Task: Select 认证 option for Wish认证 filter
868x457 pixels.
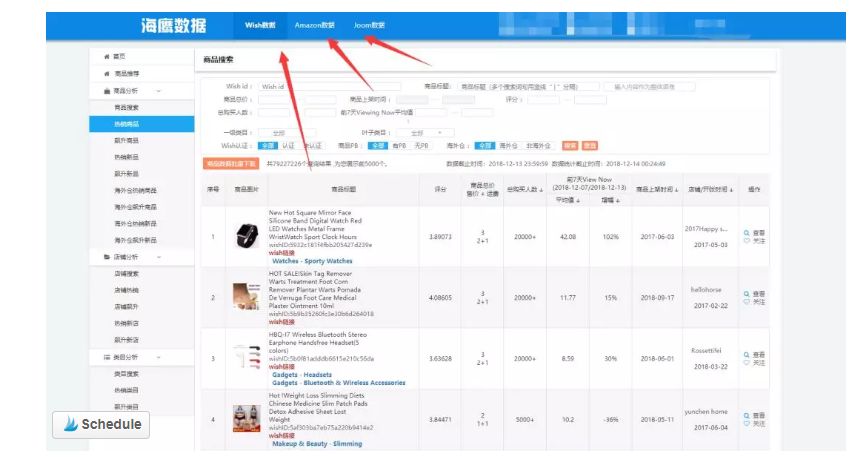Action: (x=288, y=146)
